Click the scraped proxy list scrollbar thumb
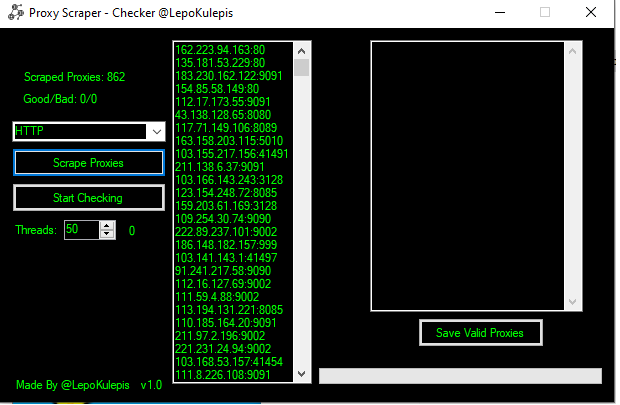 coord(301,67)
